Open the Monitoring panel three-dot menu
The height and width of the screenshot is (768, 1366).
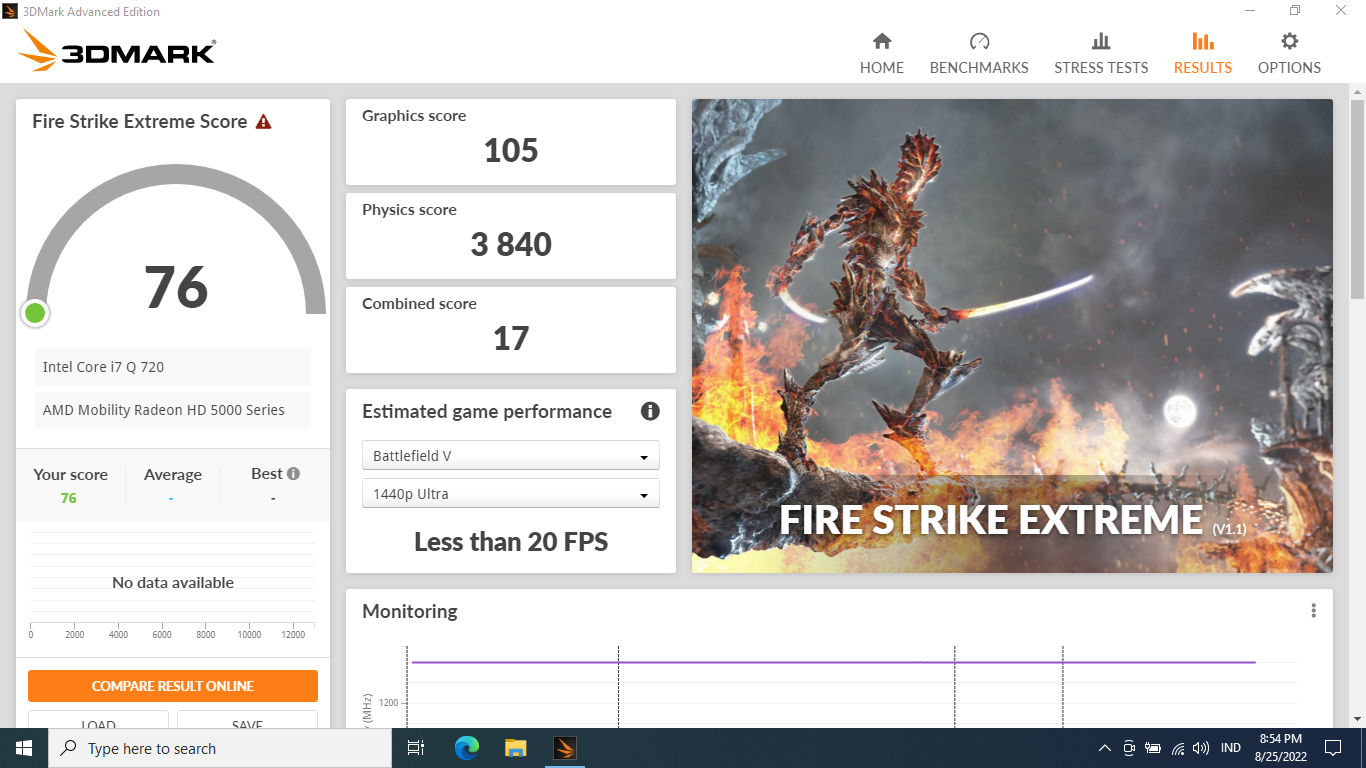[x=1313, y=611]
